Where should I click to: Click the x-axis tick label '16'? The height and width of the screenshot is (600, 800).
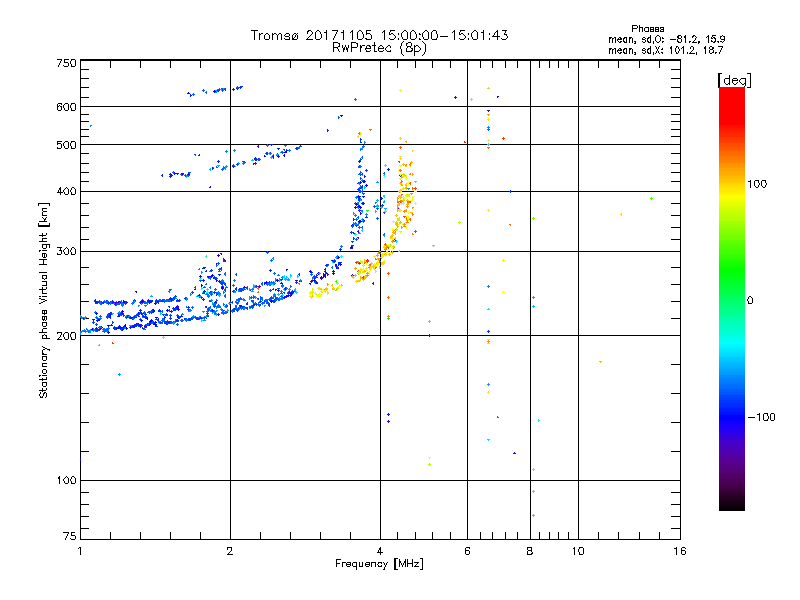[x=680, y=551]
